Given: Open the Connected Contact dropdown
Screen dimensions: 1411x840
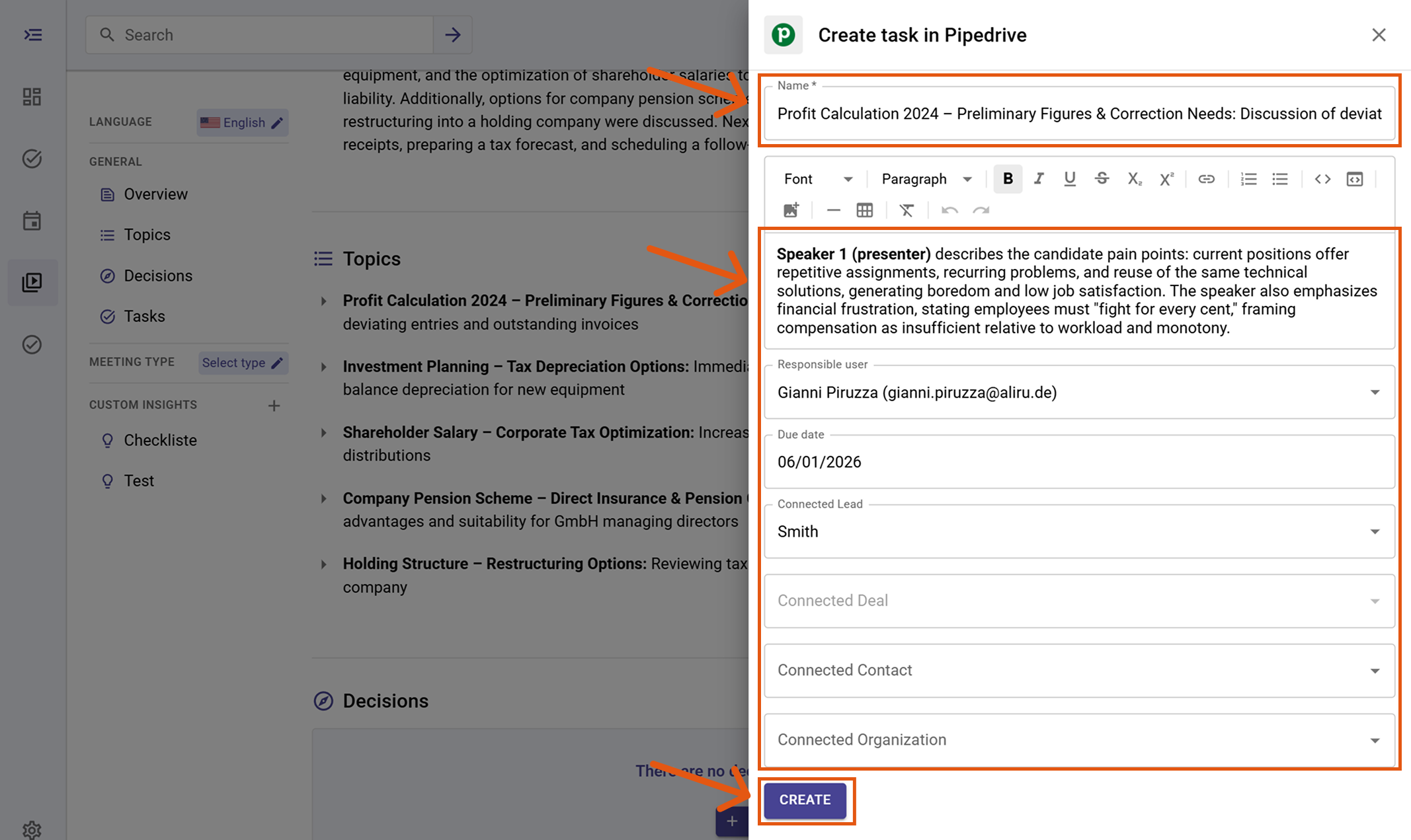Looking at the screenshot, I should tap(1080, 670).
